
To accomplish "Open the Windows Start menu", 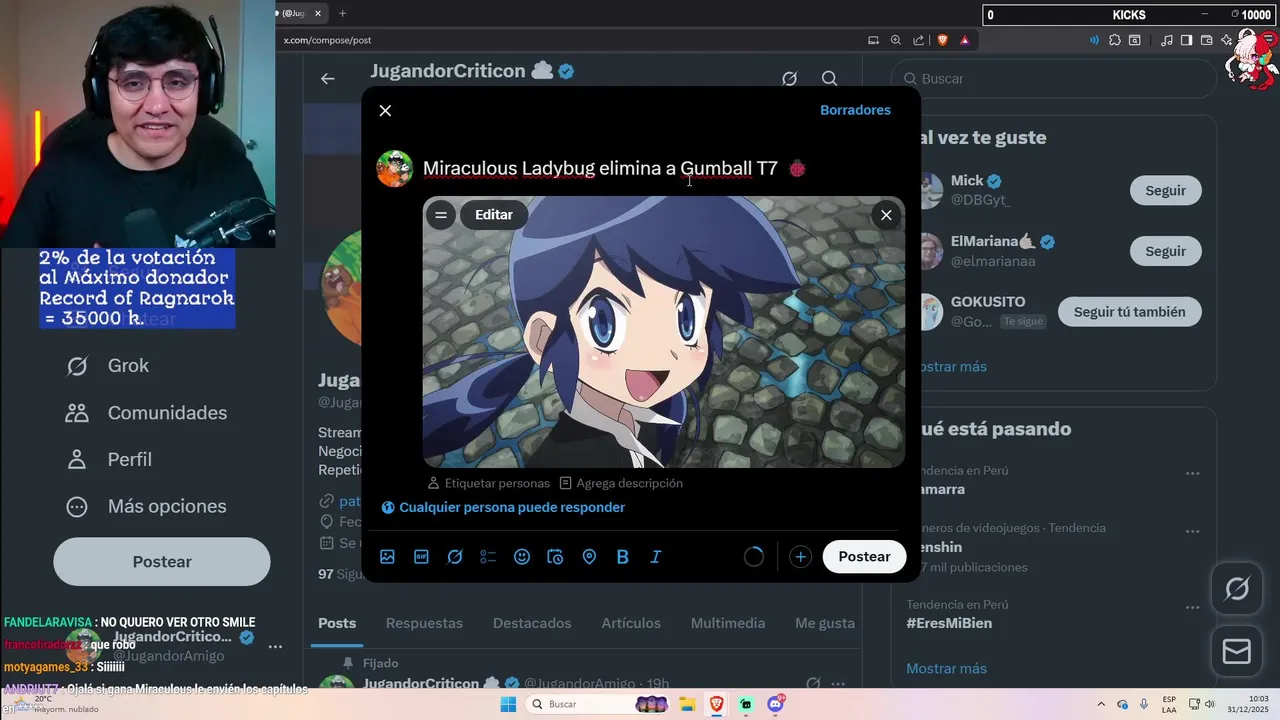I will tap(508, 704).
